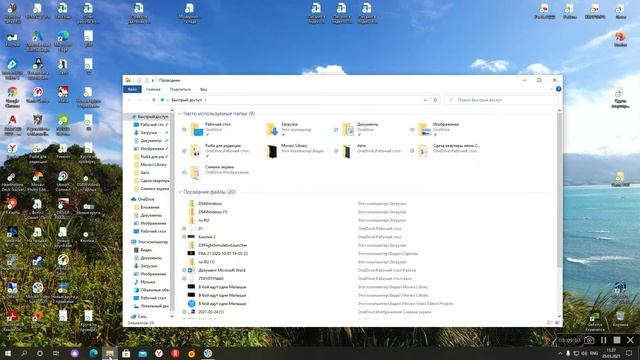The image size is (640, 360).
Task: Open the Windows Start menu
Action: click(x=7, y=353)
